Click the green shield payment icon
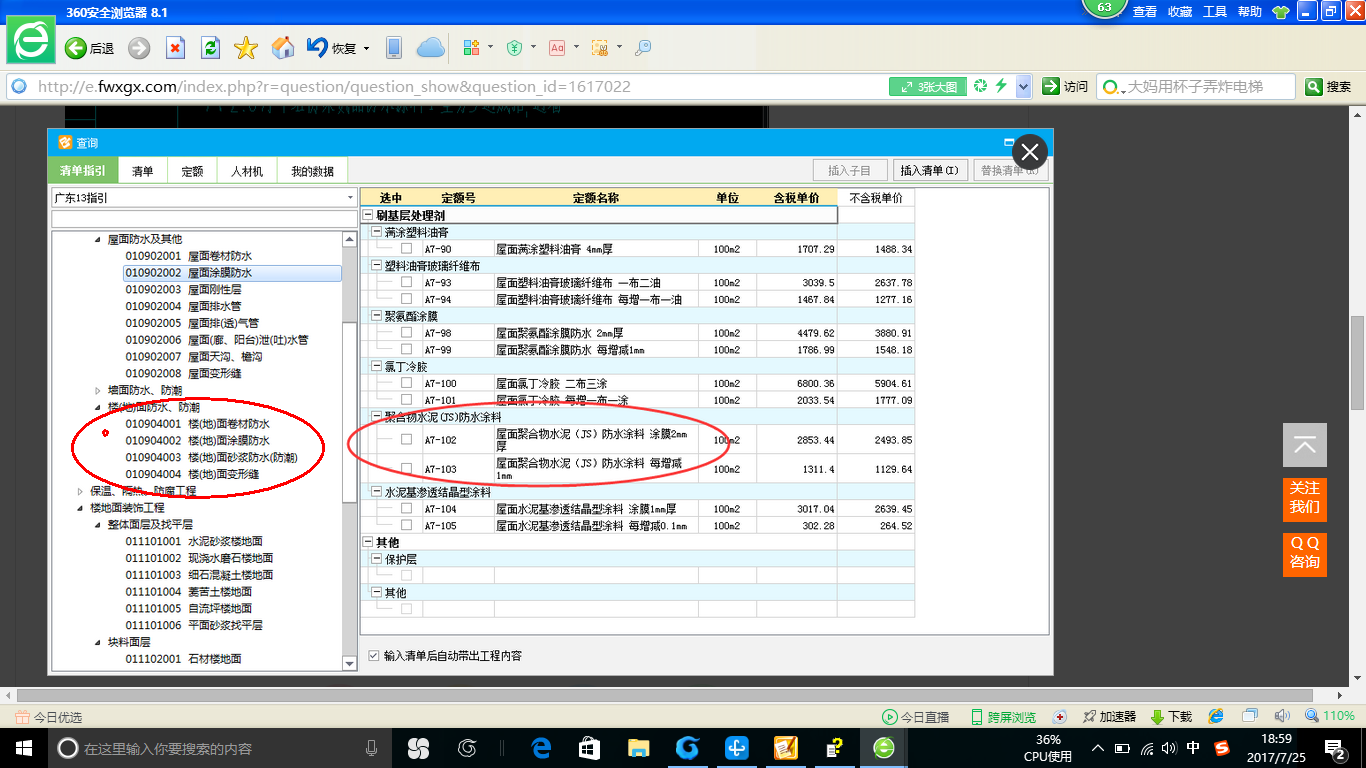This screenshot has height=768, width=1366. (514, 48)
